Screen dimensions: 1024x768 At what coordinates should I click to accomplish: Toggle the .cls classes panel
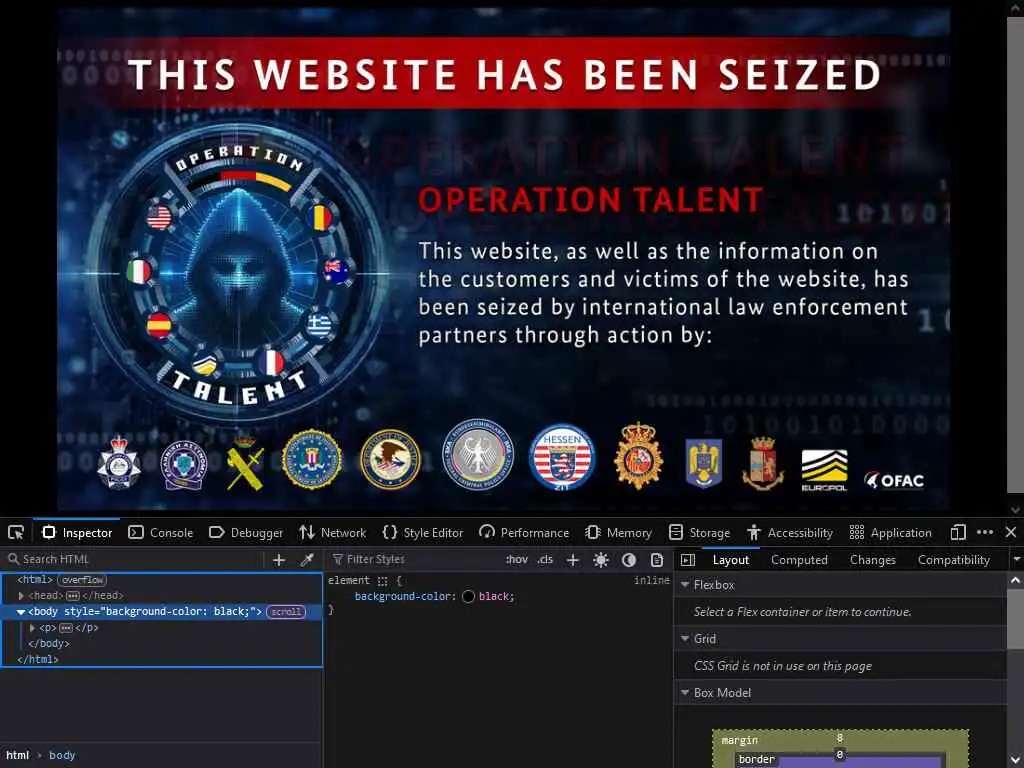click(545, 559)
